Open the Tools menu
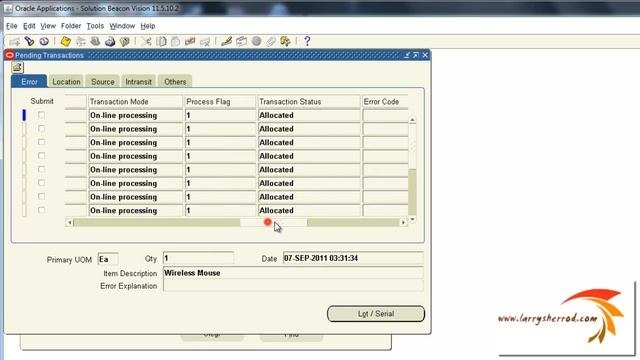The height and width of the screenshot is (360, 640). click(x=95, y=26)
